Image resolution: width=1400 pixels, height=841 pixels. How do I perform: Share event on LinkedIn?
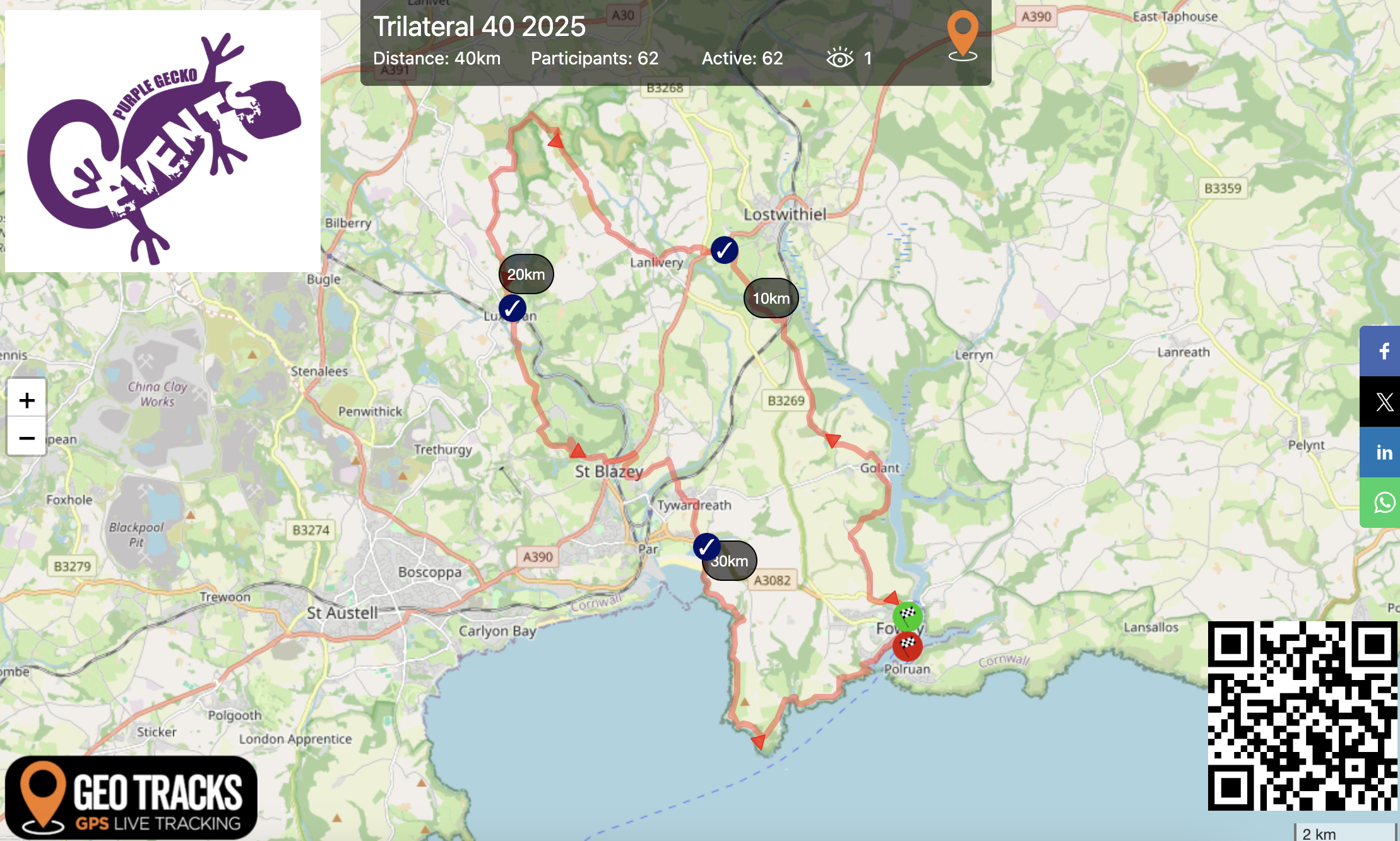click(1384, 452)
